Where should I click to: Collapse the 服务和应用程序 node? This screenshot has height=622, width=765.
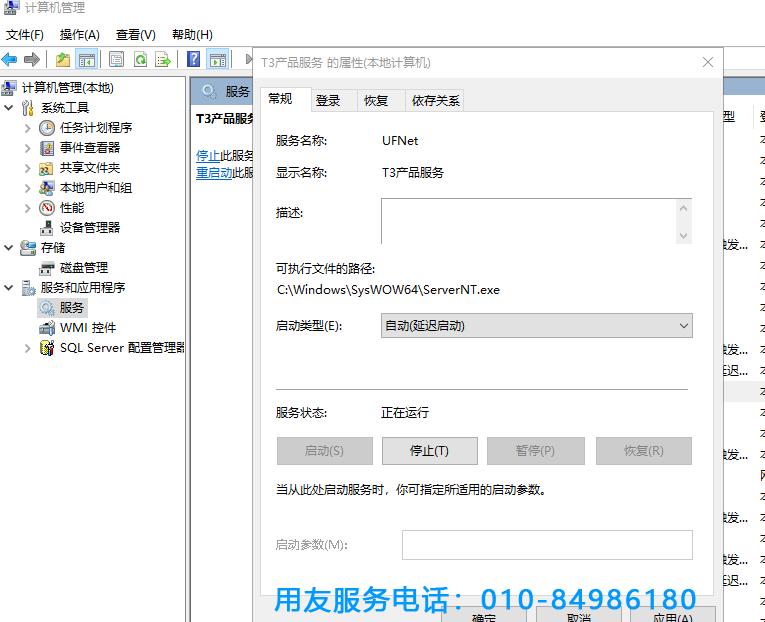tap(9, 288)
